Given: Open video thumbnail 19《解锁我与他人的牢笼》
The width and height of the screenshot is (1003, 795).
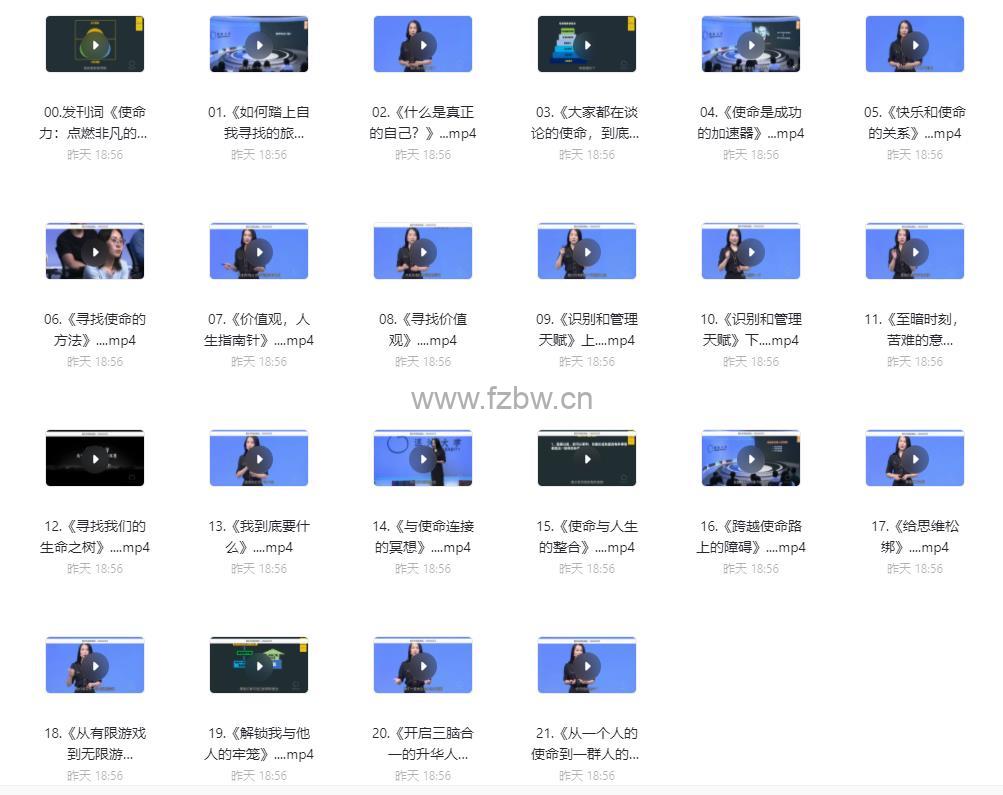Looking at the screenshot, I should (259, 665).
